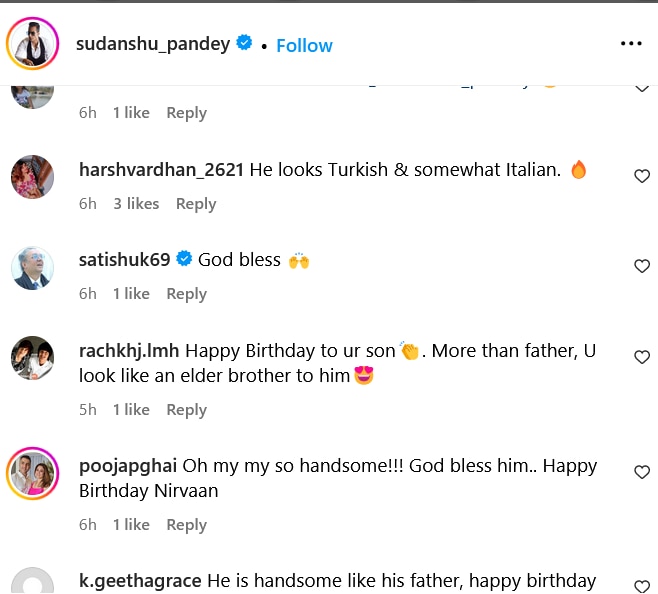Click sudanshu_pandey's profile picture
658x594 pixels.
pyautogui.click(x=32, y=45)
